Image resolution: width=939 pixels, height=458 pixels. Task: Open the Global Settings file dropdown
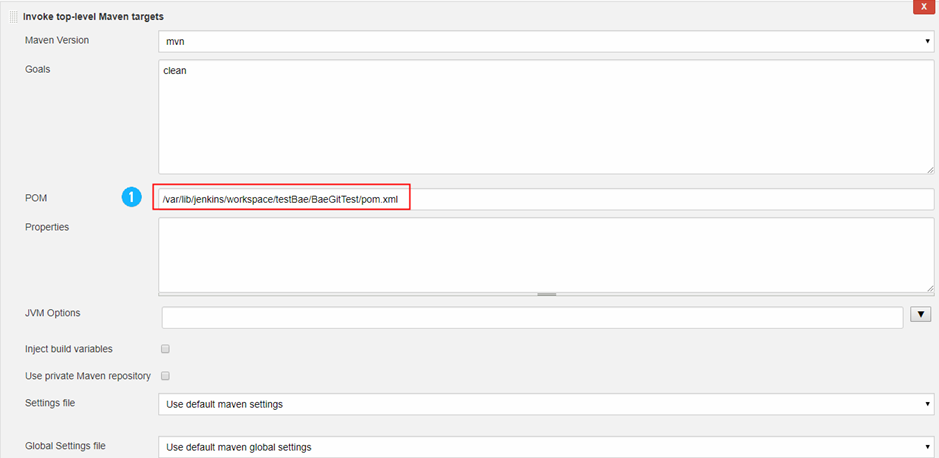pos(546,447)
